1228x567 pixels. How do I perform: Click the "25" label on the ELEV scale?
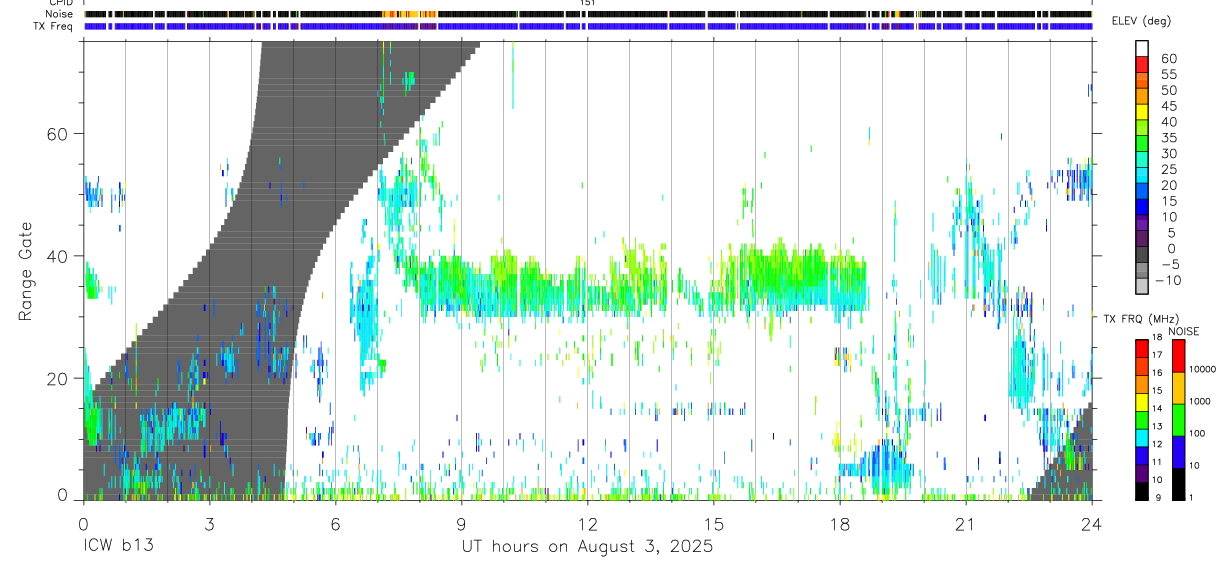1168,170
